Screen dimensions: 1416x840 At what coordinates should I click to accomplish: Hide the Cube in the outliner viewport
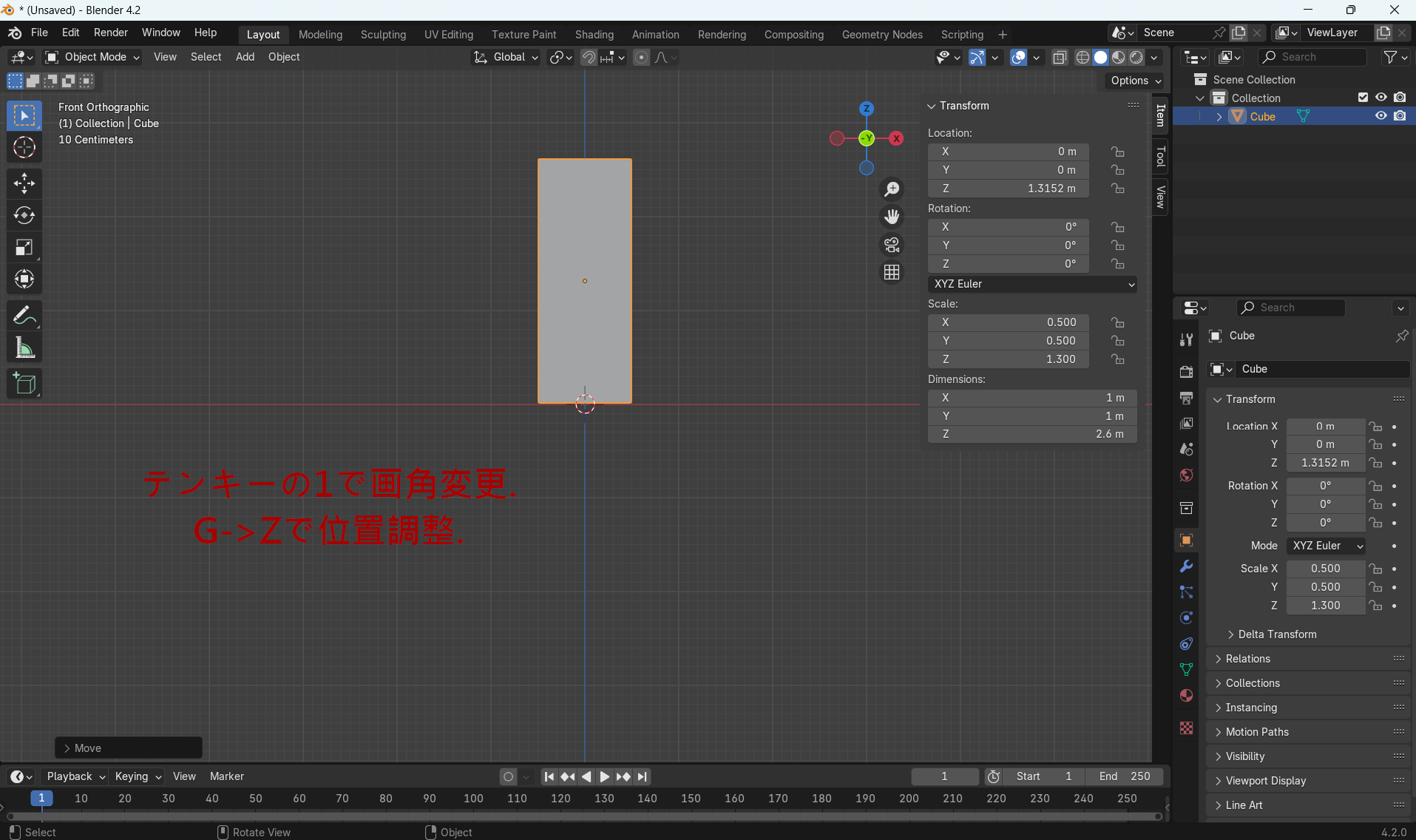tap(1381, 116)
